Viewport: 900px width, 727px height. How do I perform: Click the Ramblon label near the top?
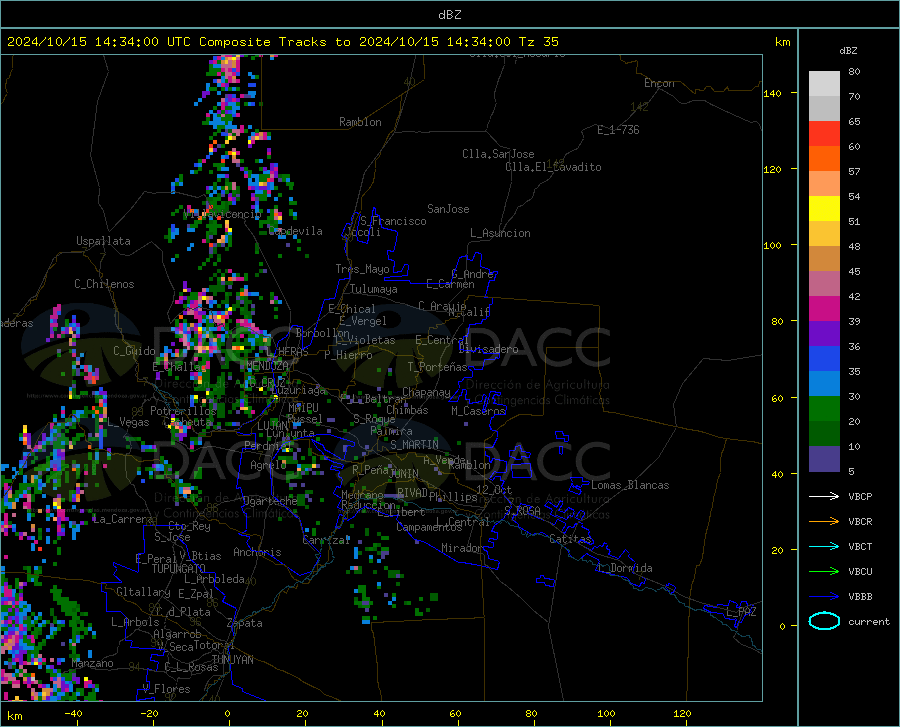(x=360, y=122)
